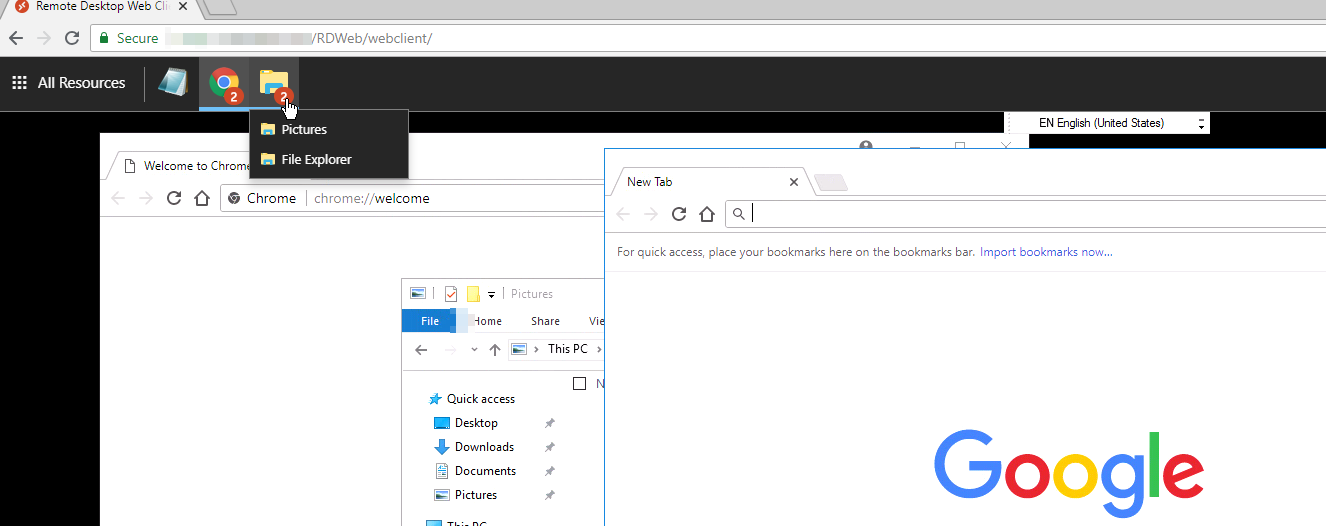Go back in the outer browser window

point(15,38)
